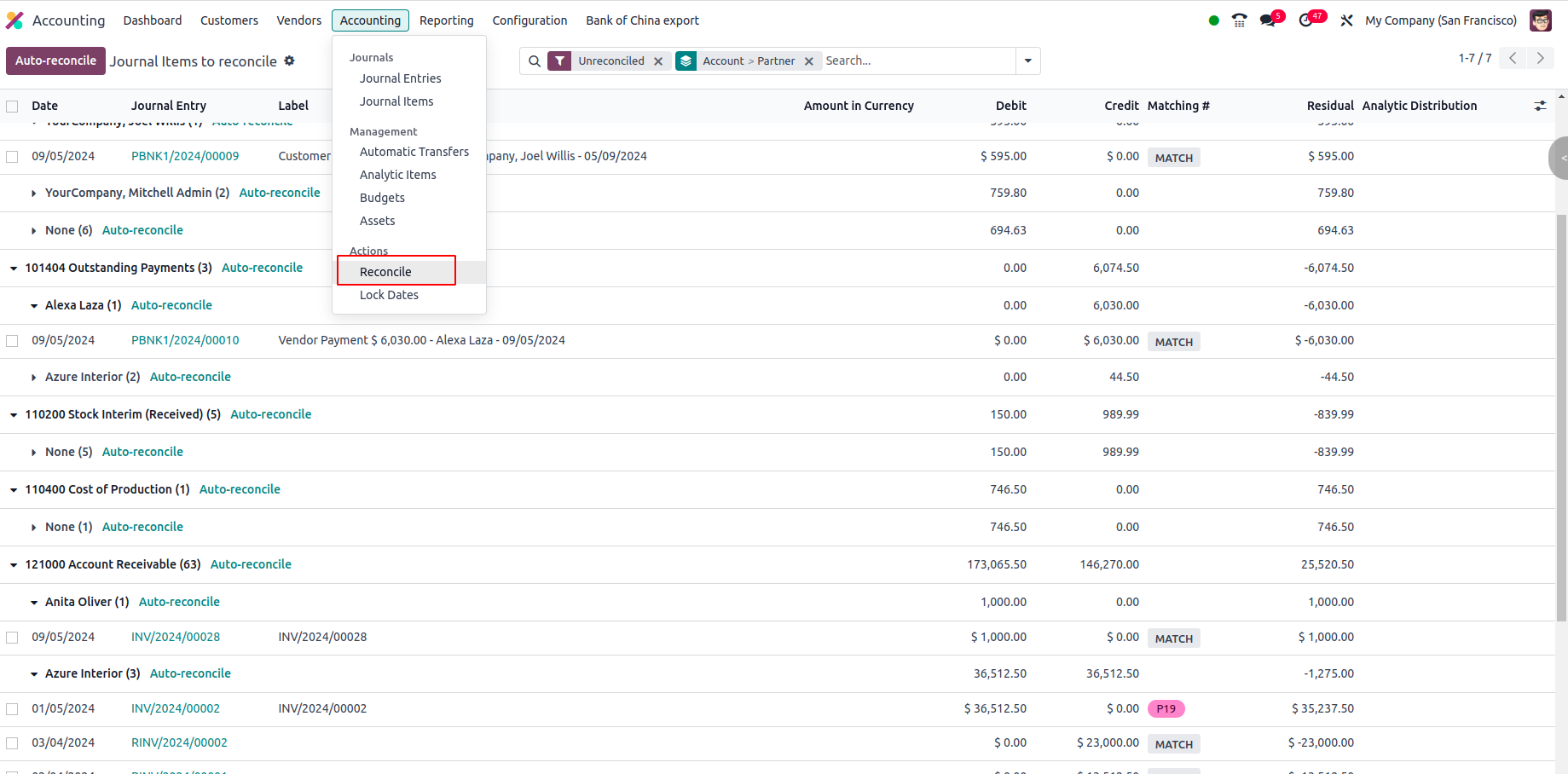Viewport: 1568px width, 774px height.
Task: Sort by the Residual column header
Action: point(1330,106)
